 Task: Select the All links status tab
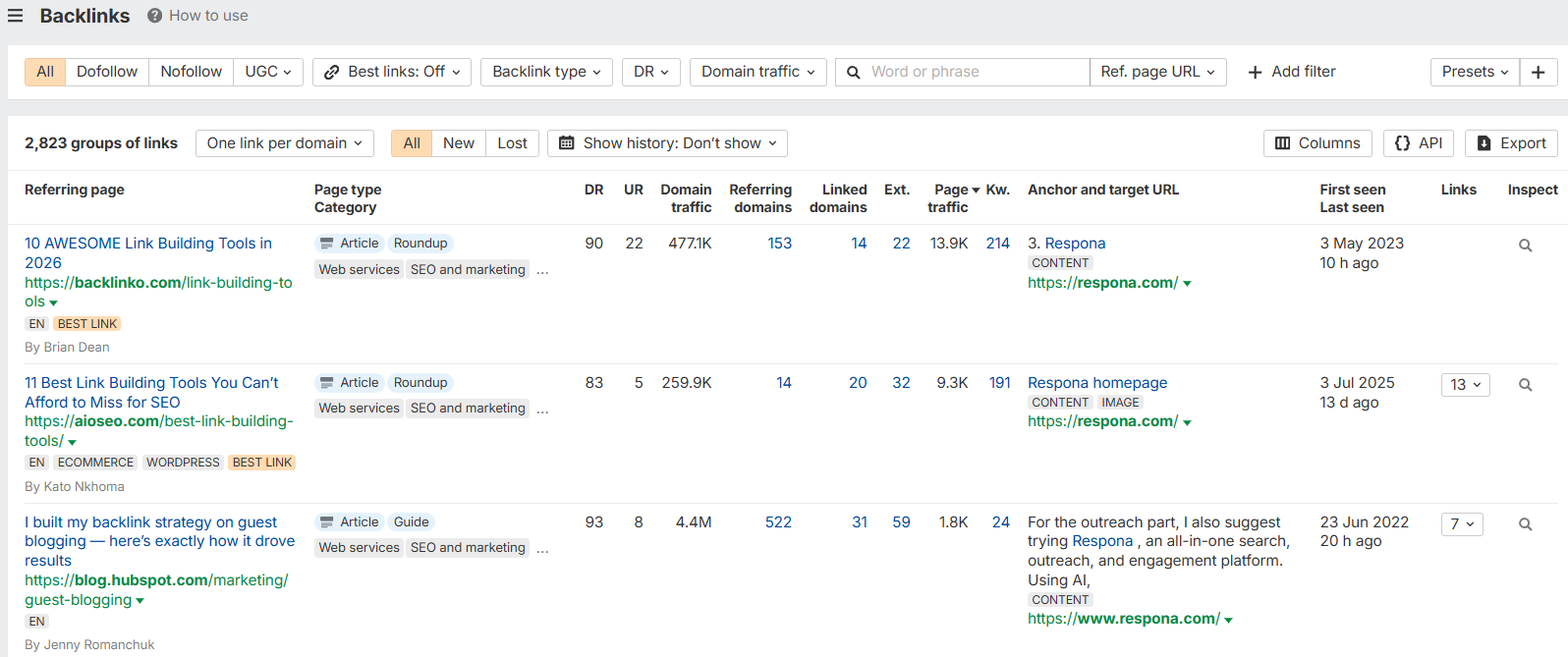pos(412,143)
